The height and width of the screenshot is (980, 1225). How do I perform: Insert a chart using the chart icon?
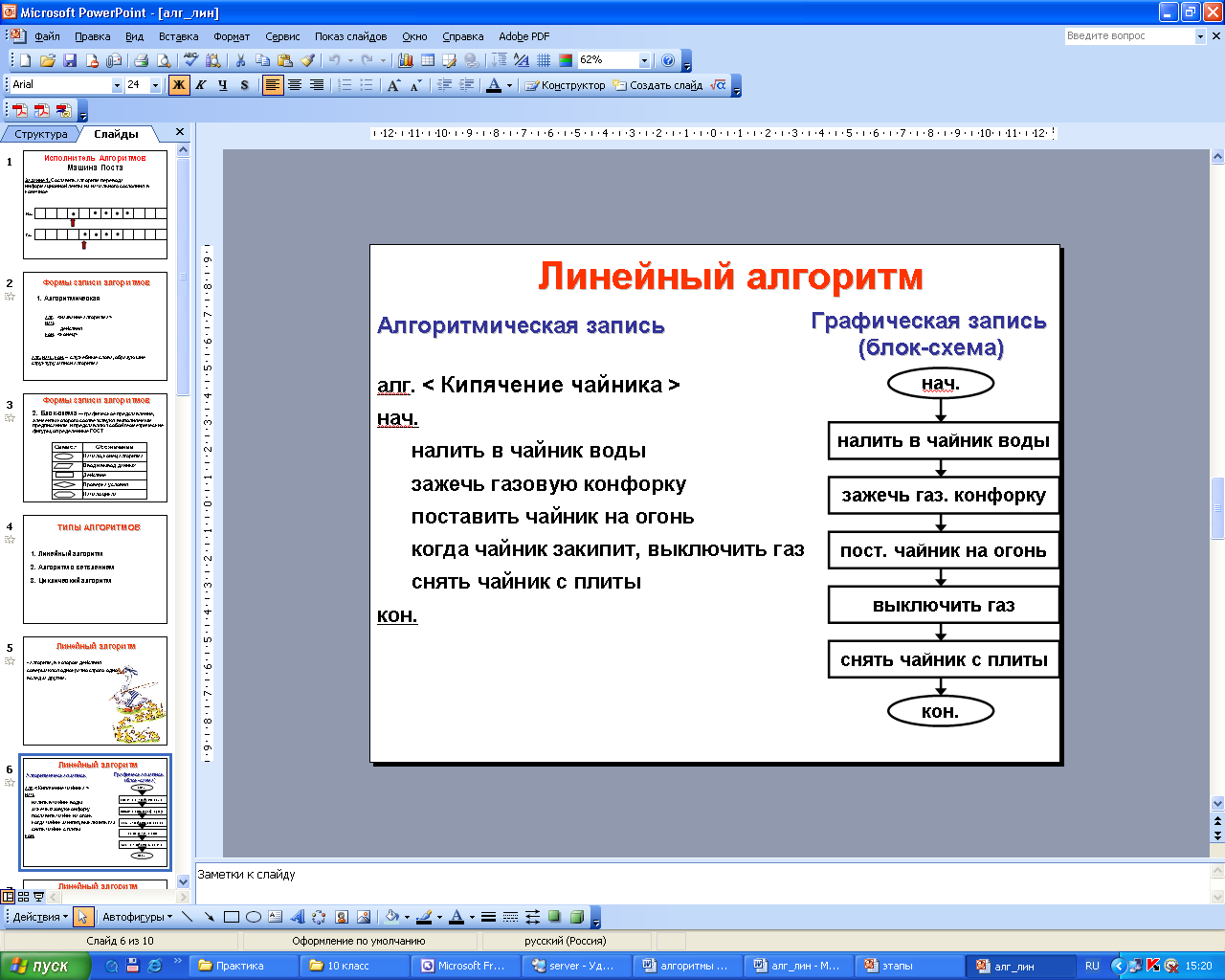pos(406,60)
